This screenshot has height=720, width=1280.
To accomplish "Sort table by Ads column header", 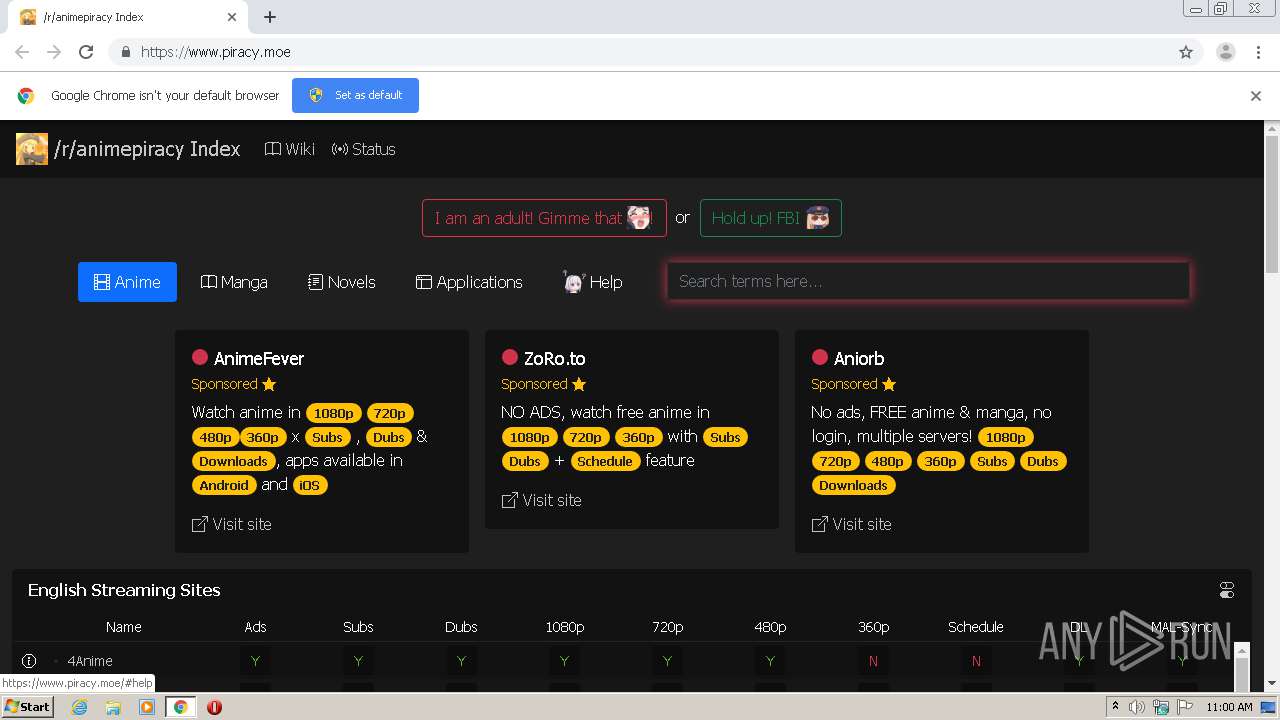I will 256,627.
